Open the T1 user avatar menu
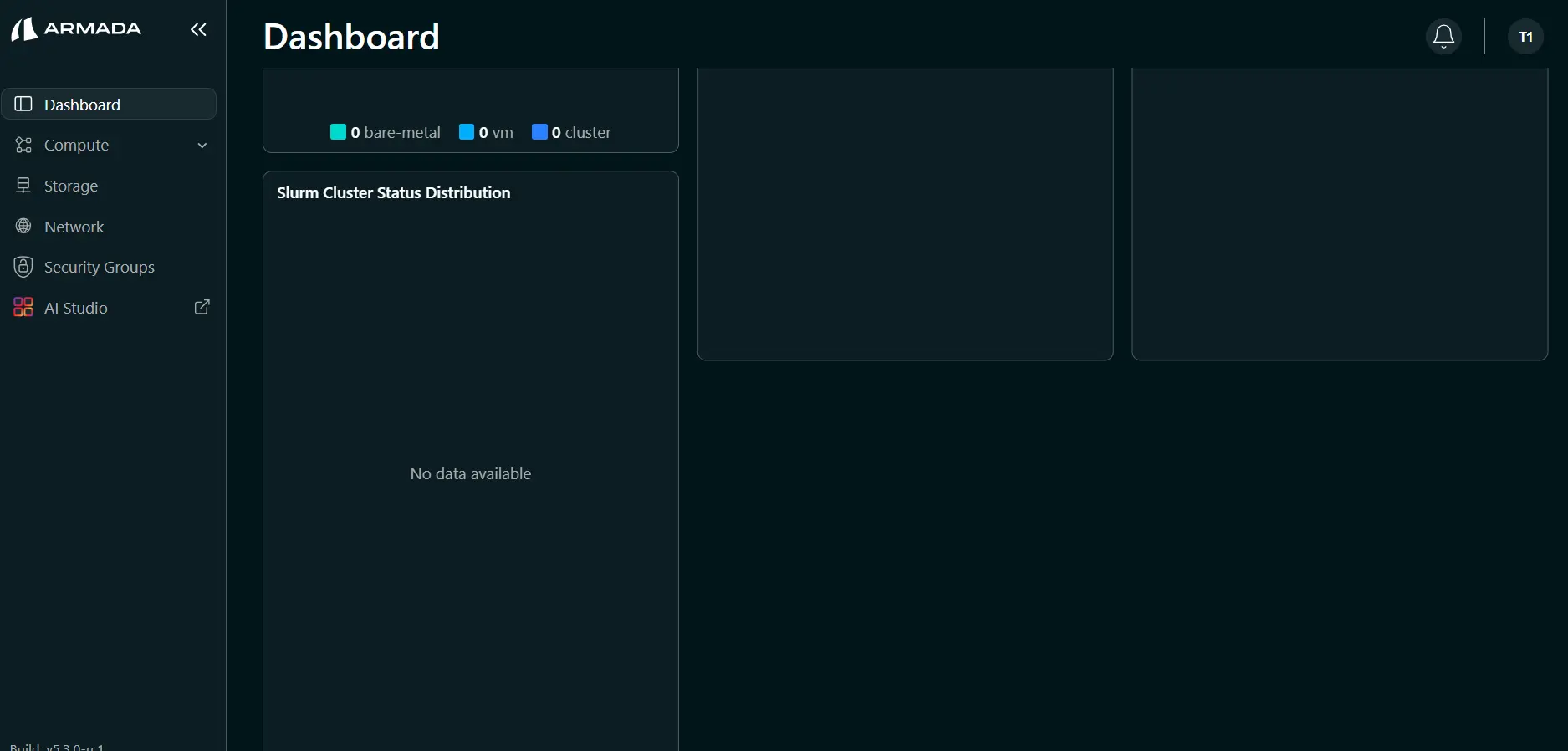The height and width of the screenshot is (751, 1568). 1525,36
